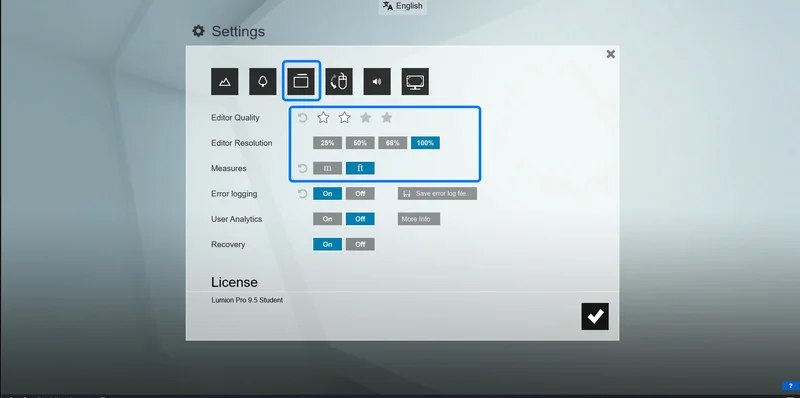Reset Measures with undo arrow
The width and height of the screenshot is (800, 398).
(x=303, y=168)
